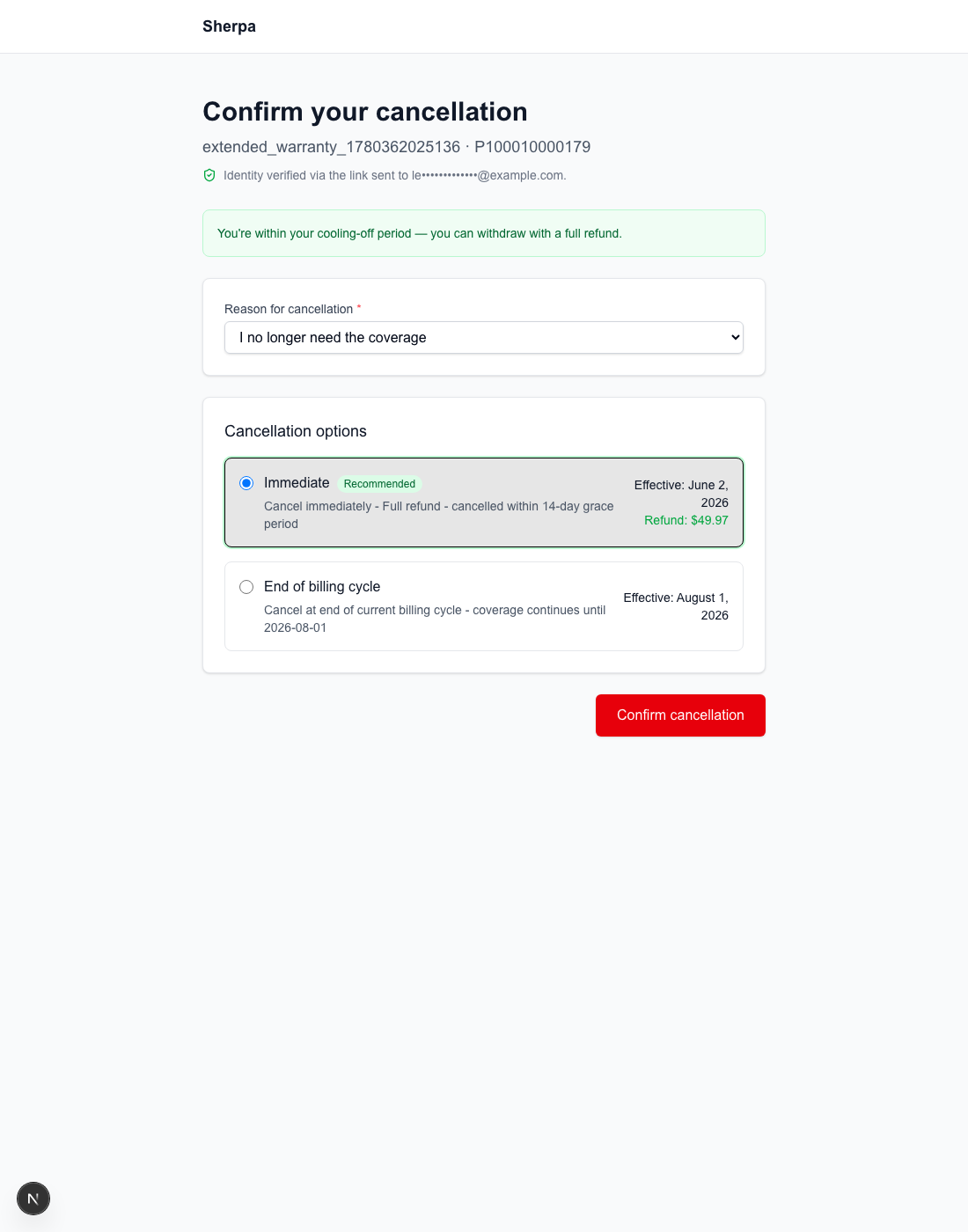Click the Refund: $49.97 amount
Screen dimensions: 968x1232
686,520
